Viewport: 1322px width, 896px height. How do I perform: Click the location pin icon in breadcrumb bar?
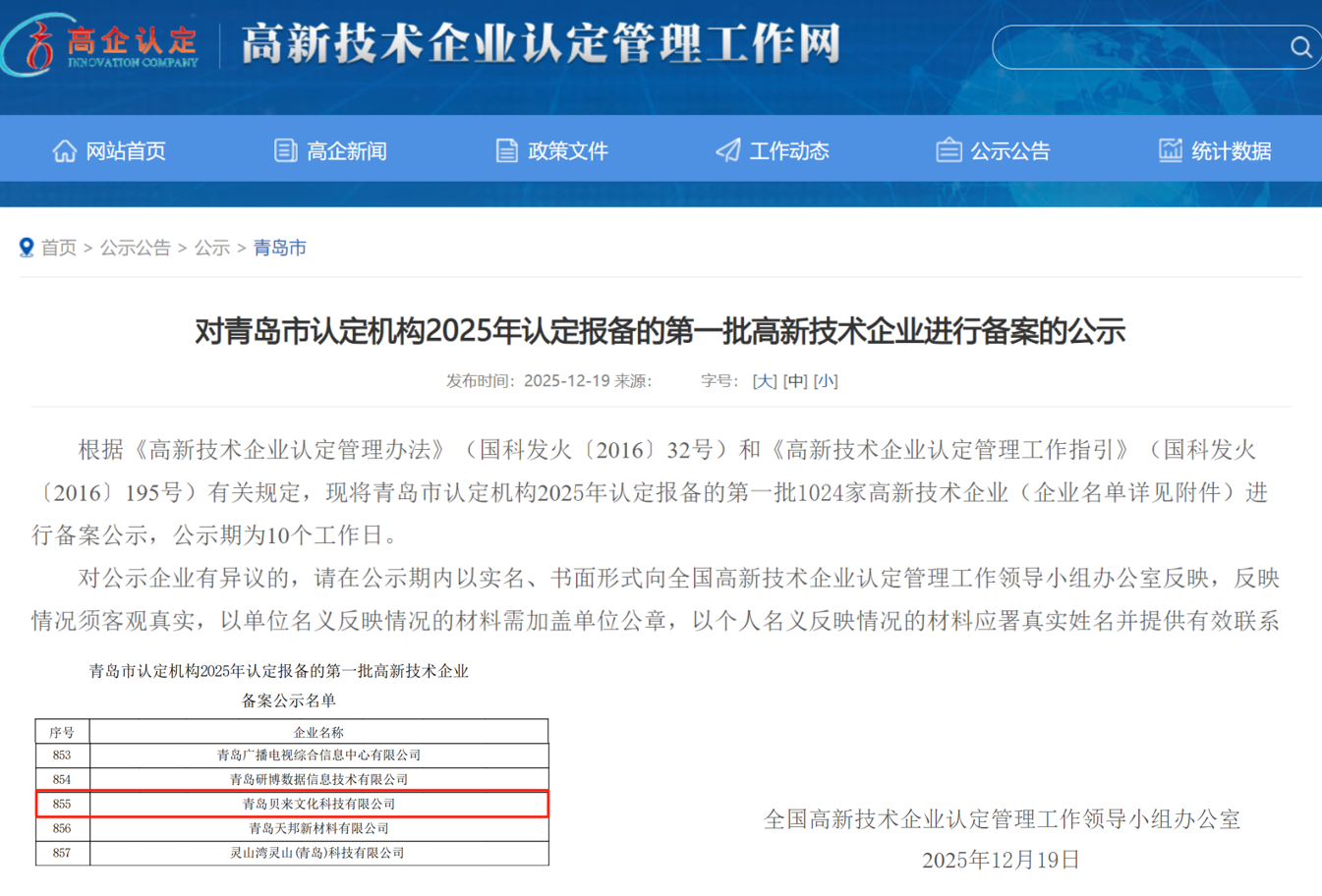click(27, 248)
